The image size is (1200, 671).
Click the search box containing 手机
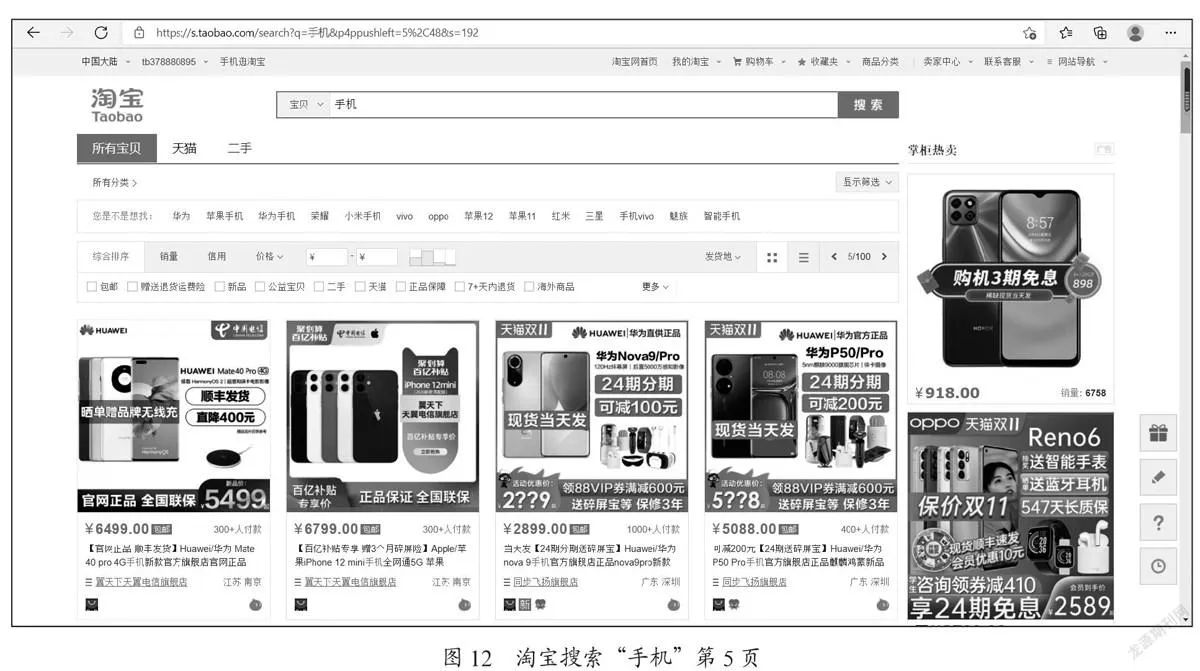click(583, 105)
